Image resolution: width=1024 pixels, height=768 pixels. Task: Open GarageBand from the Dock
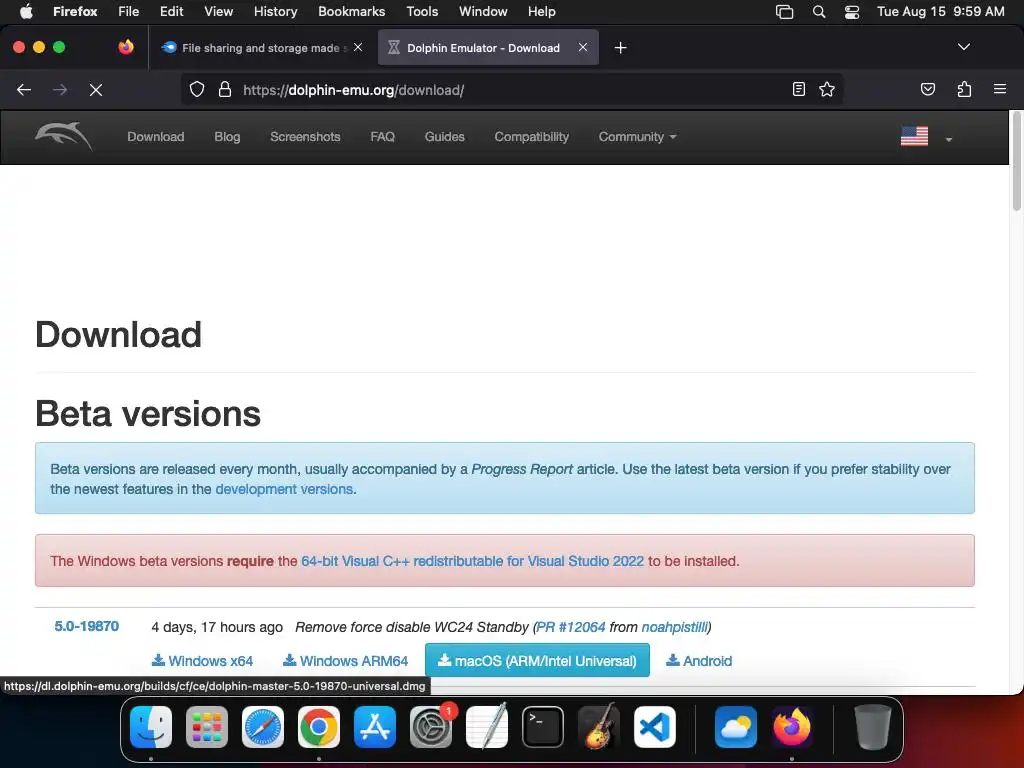pos(599,727)
